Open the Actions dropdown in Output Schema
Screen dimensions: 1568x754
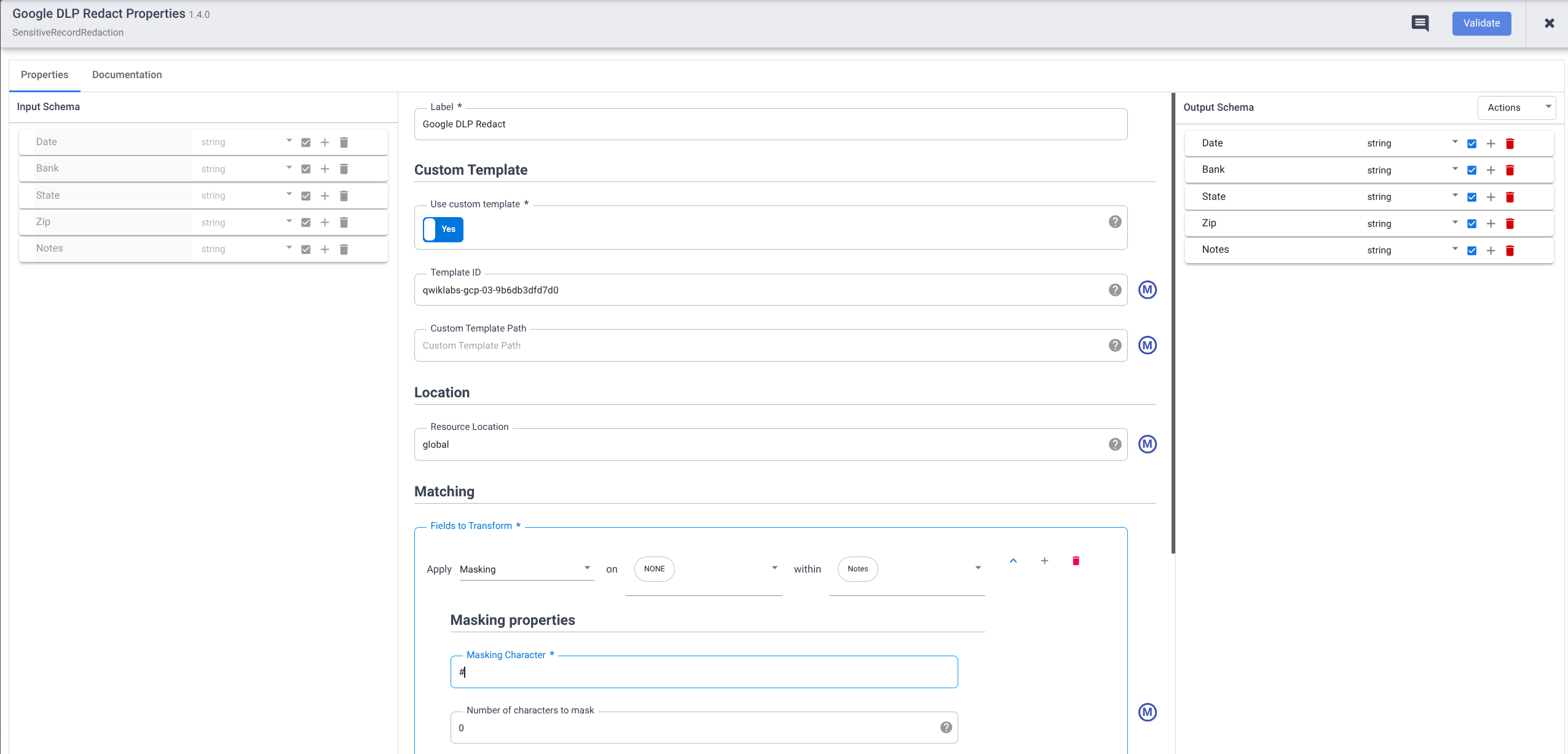tap(1515, 107)
